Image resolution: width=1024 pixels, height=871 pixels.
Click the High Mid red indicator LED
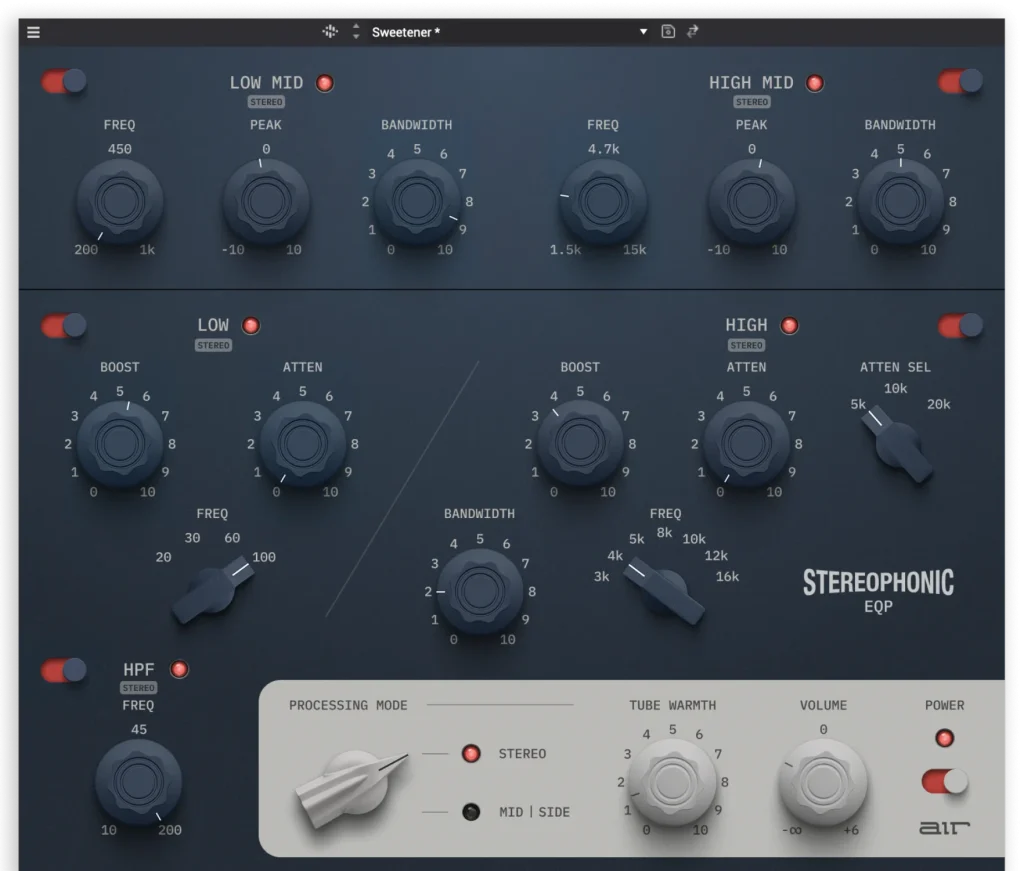coord(814,83)
